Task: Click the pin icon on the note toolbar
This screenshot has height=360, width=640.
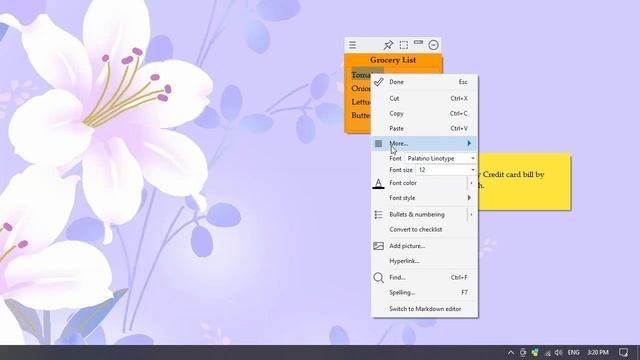Action: (x=388, y=45)
